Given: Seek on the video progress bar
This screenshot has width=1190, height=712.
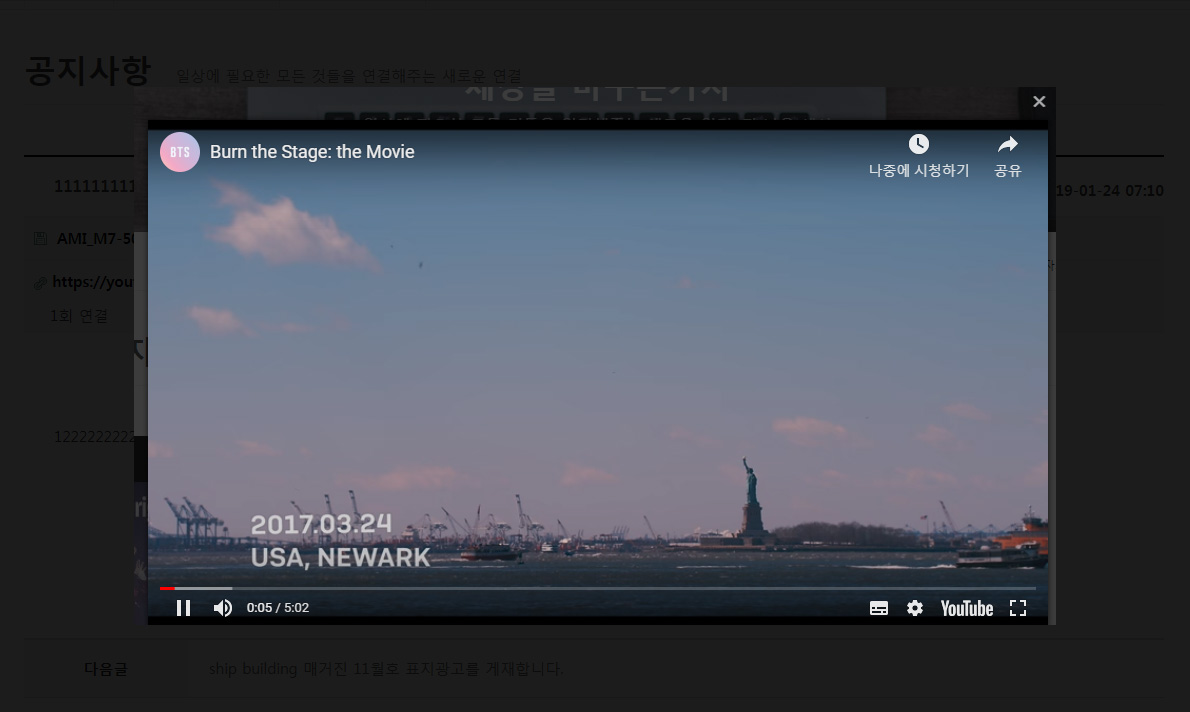Looking at the screenshot, I should 598,588.
